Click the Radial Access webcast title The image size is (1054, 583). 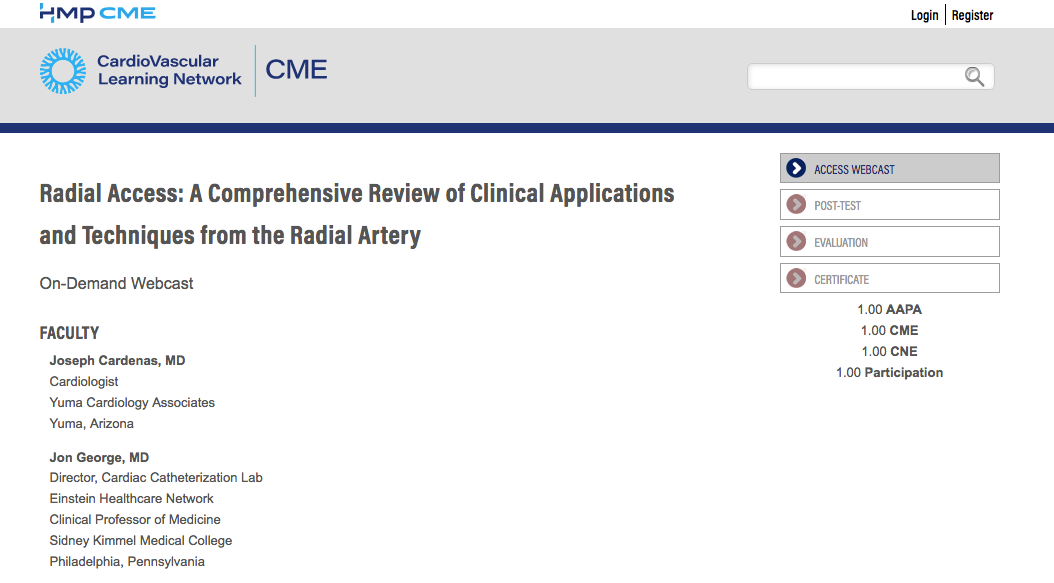(356, 215)
